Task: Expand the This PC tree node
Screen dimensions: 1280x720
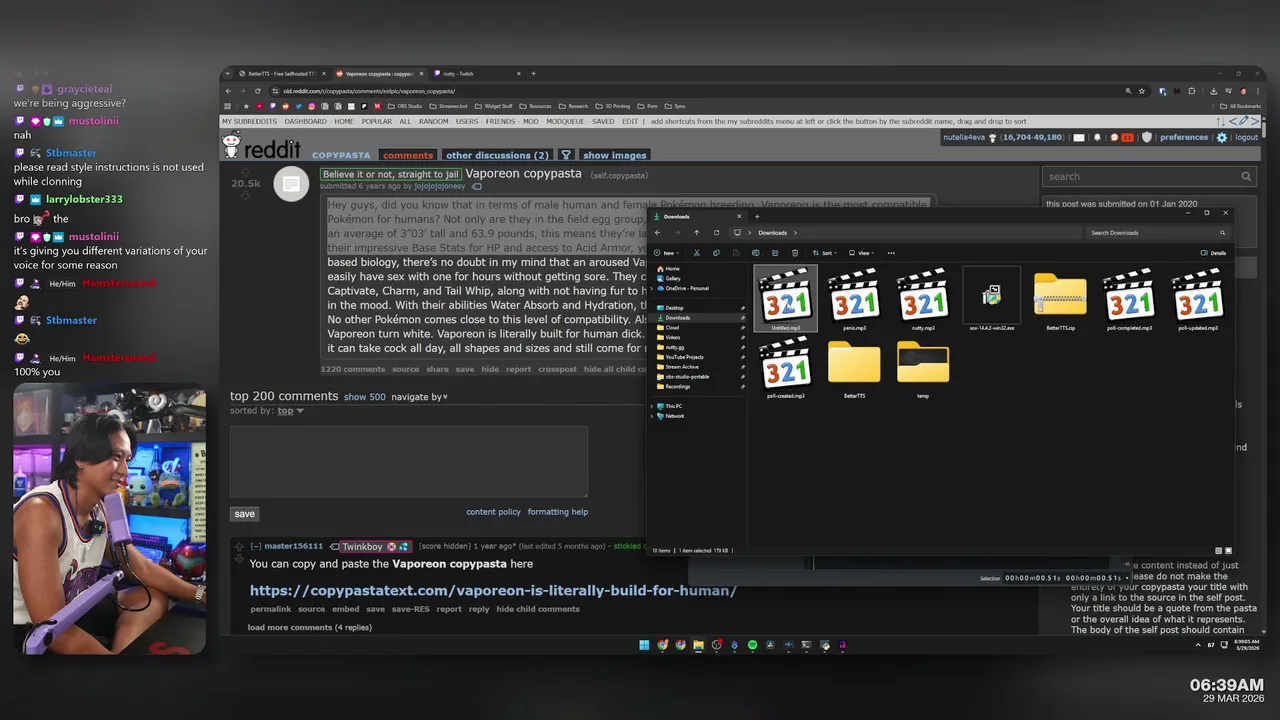Action: [654, 406]
